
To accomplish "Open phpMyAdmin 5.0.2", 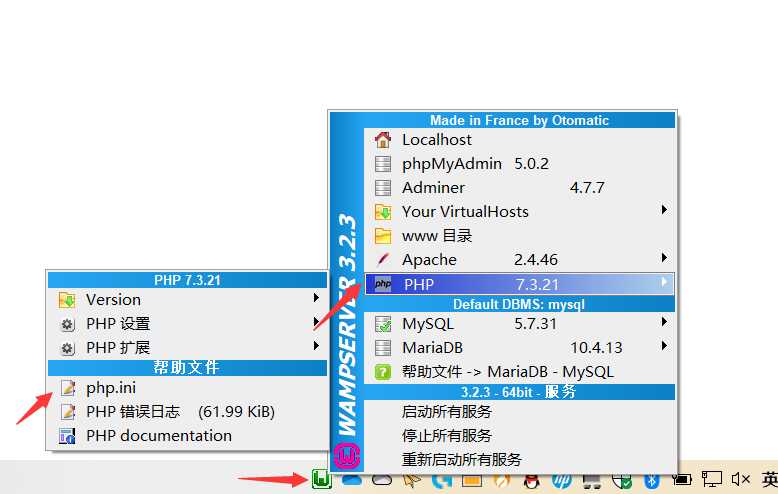I will pos(519,164).
